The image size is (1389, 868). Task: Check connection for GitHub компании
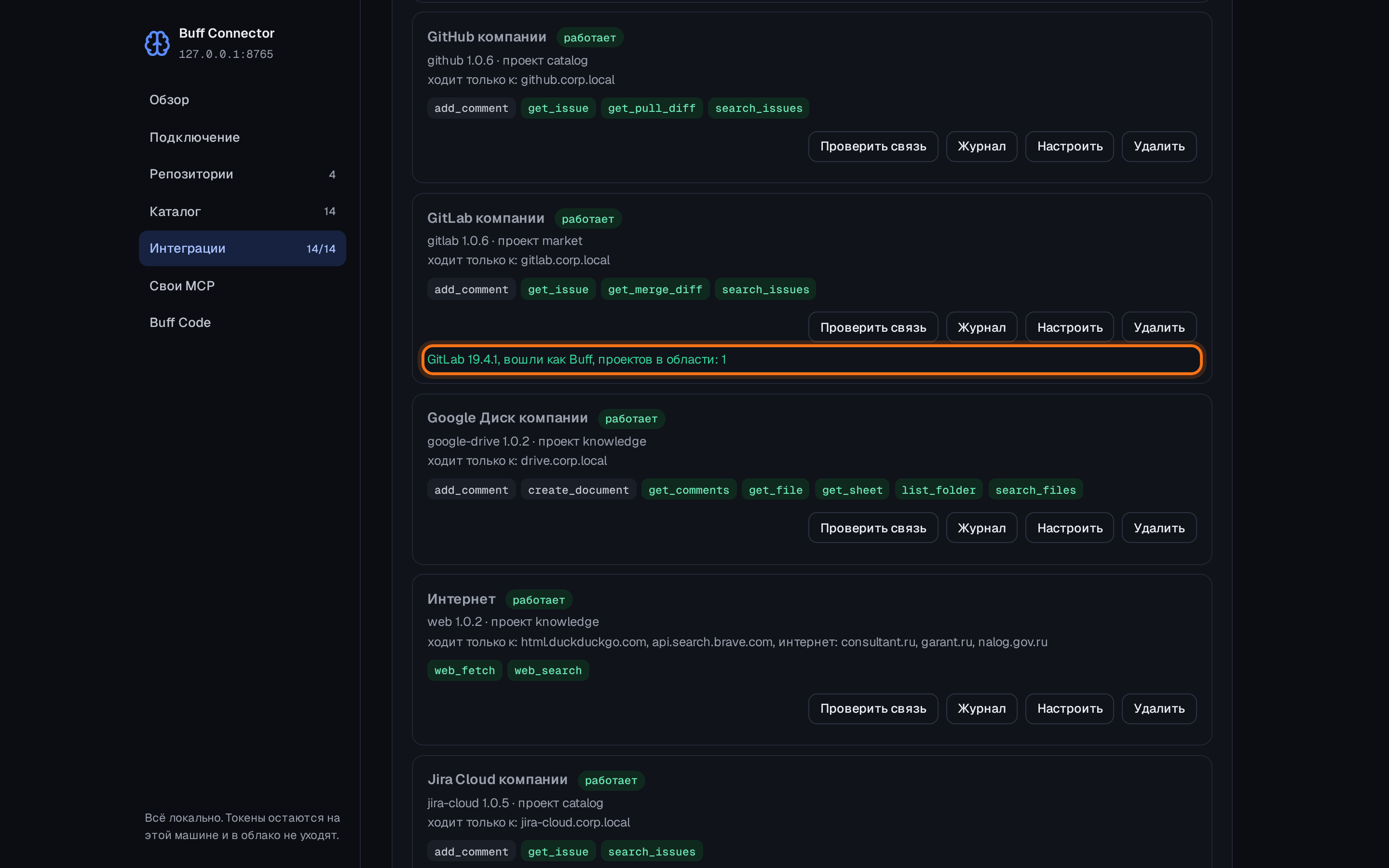(873, 147)
